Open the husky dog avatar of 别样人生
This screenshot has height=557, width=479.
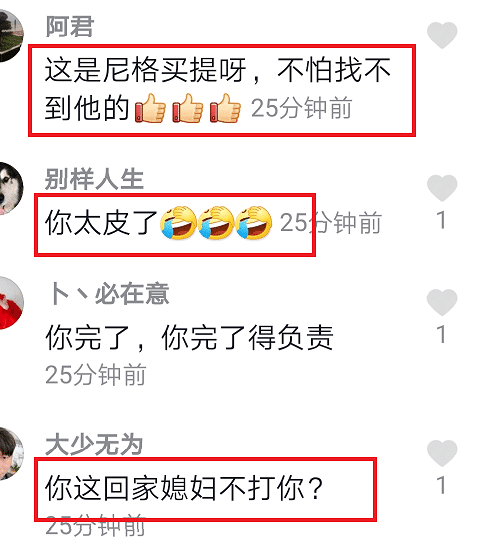[x=11, y=189]
